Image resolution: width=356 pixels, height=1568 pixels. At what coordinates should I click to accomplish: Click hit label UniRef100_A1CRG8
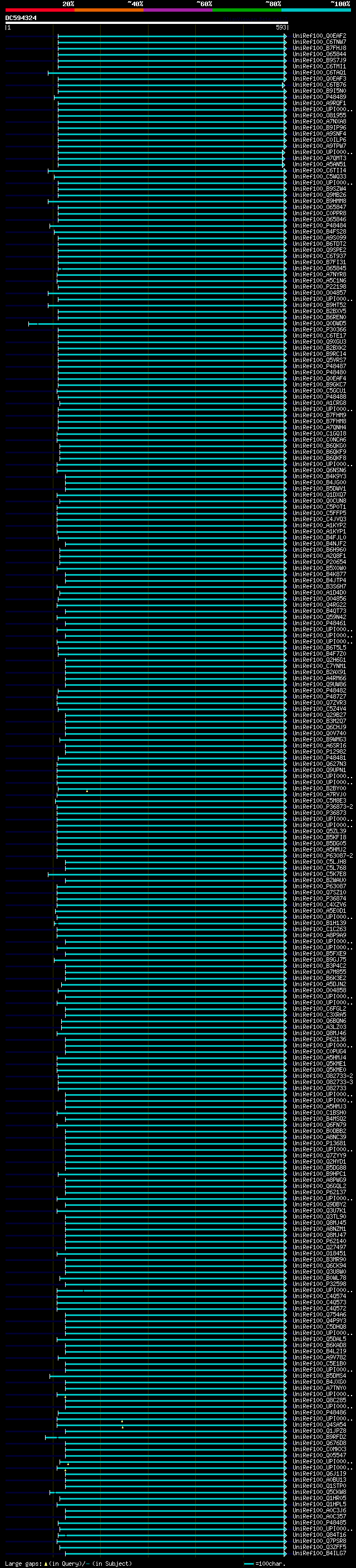pyautogui.click(x=319, y=403)
